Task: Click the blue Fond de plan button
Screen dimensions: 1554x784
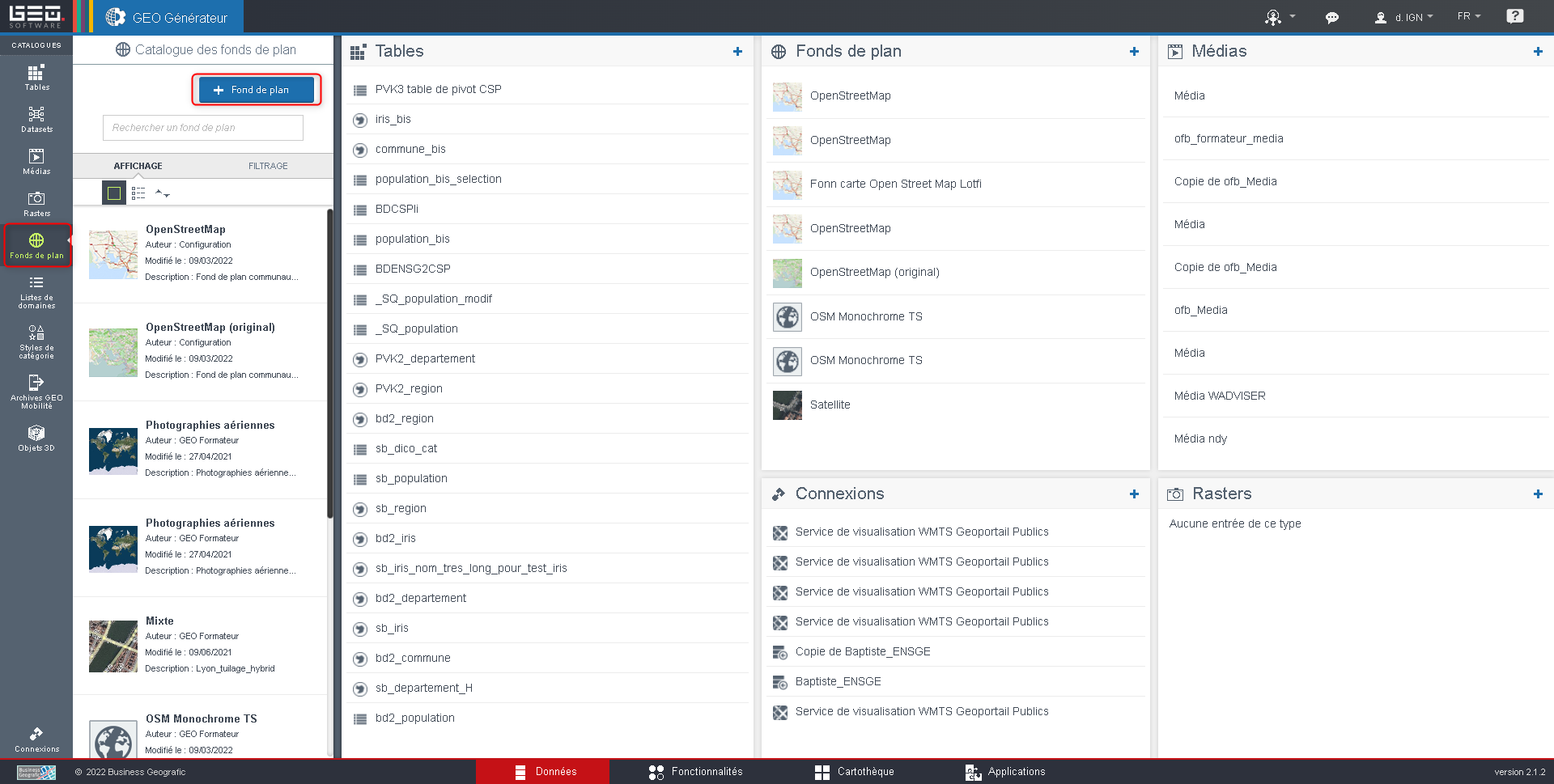Action: click(257, 90)
